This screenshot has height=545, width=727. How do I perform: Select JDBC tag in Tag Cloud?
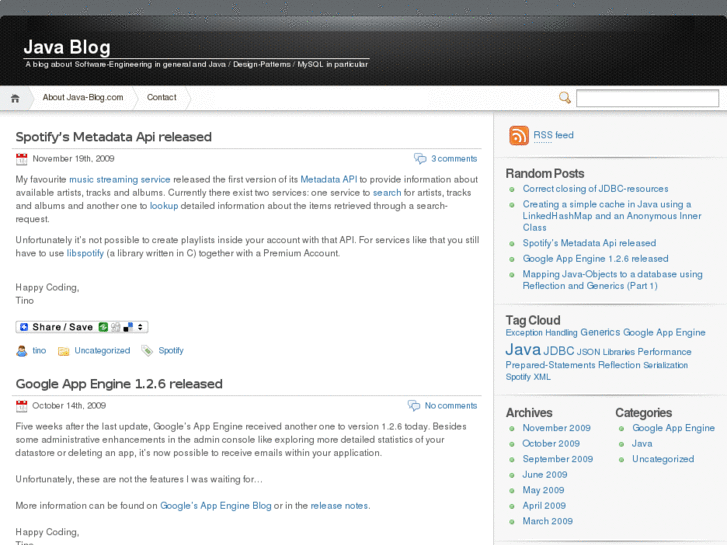[x=559, y=351]
